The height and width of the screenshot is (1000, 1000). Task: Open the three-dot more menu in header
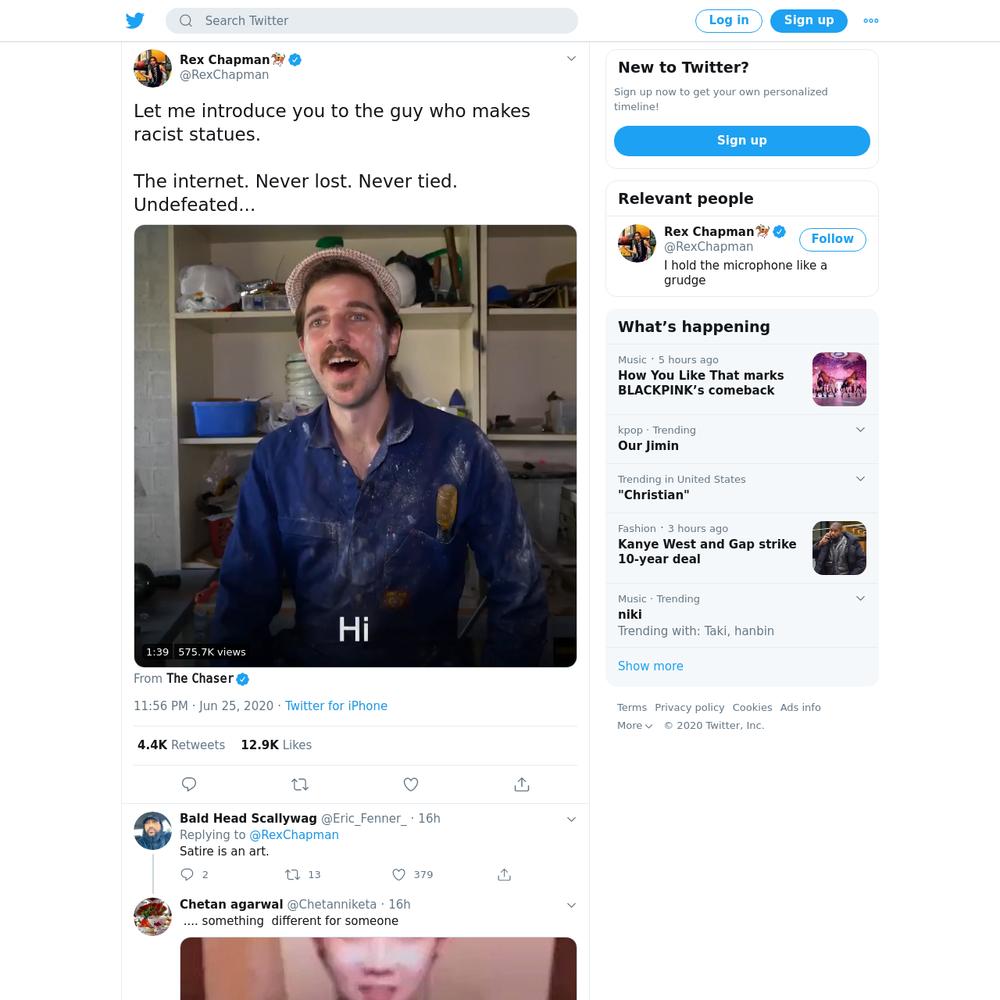coord(871,20)
